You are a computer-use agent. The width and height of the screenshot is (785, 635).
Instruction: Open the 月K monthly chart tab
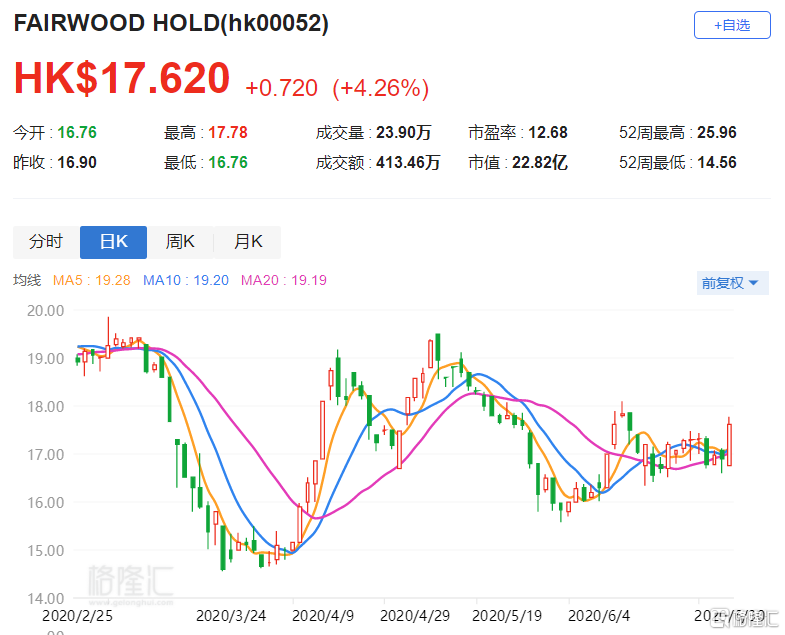point(247,242)
